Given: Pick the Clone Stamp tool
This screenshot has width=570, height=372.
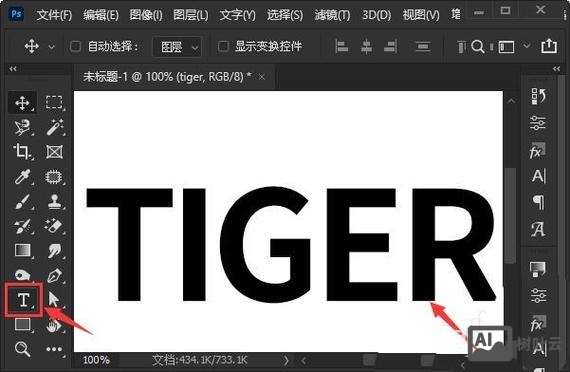Looking at the screenshot, I should [x=54, y=201].
